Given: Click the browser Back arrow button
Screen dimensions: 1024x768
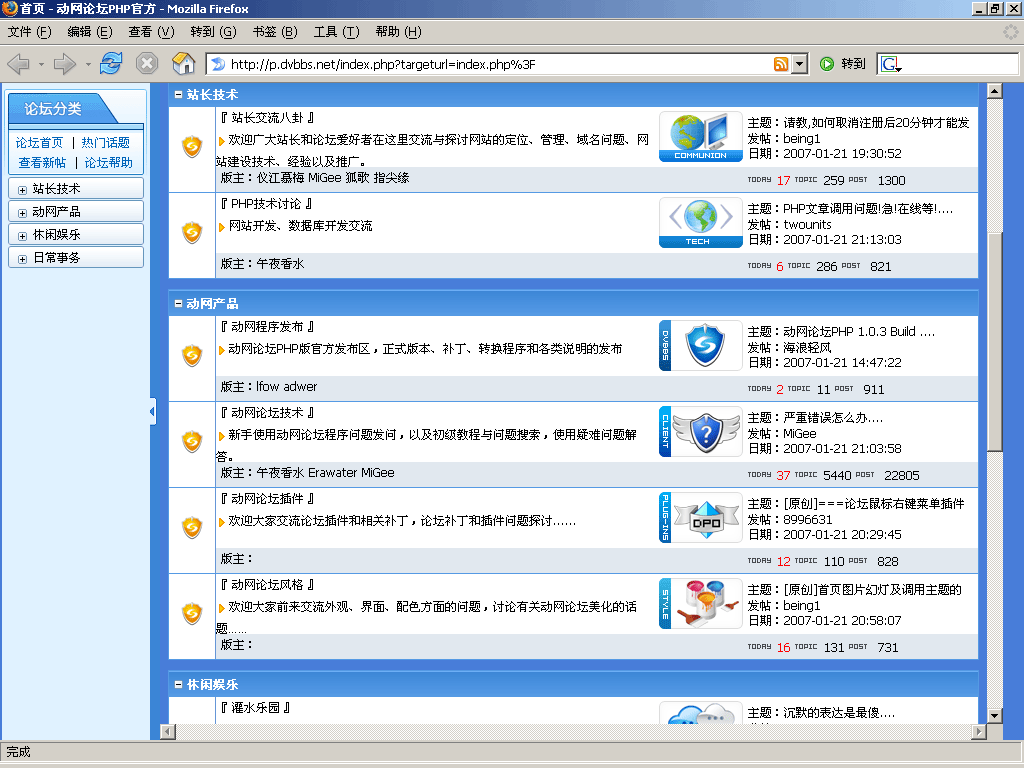Looking at the screenshot, I should (18, 64).
